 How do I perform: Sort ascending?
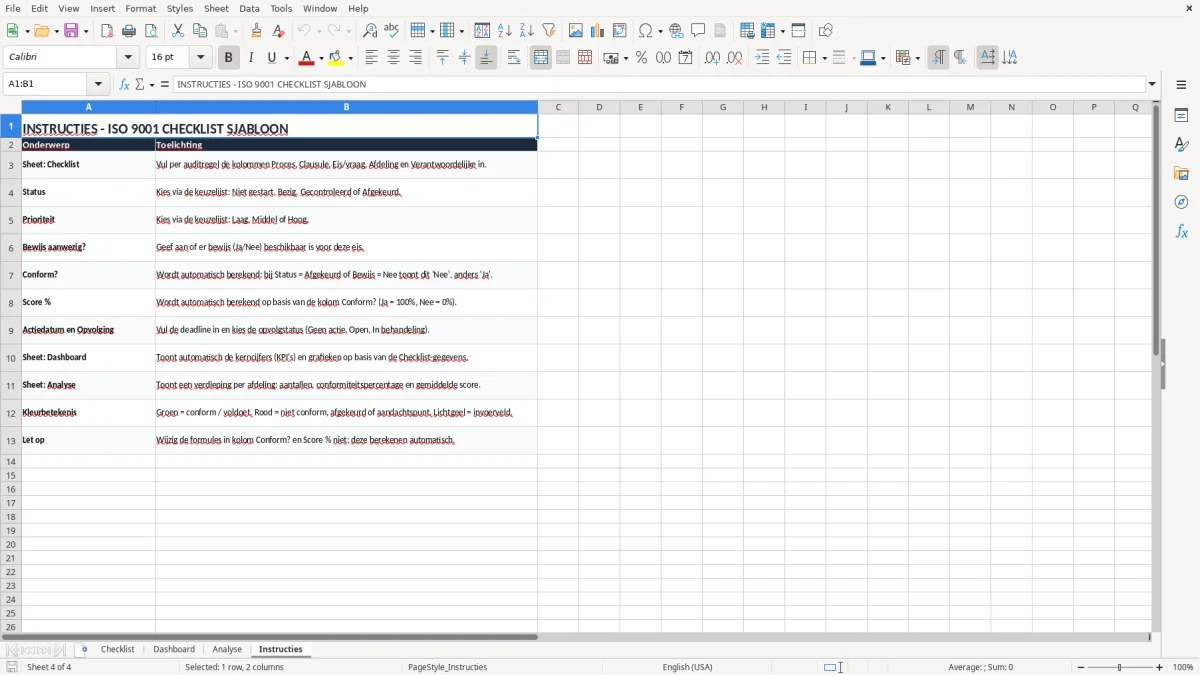coord(505,31)
